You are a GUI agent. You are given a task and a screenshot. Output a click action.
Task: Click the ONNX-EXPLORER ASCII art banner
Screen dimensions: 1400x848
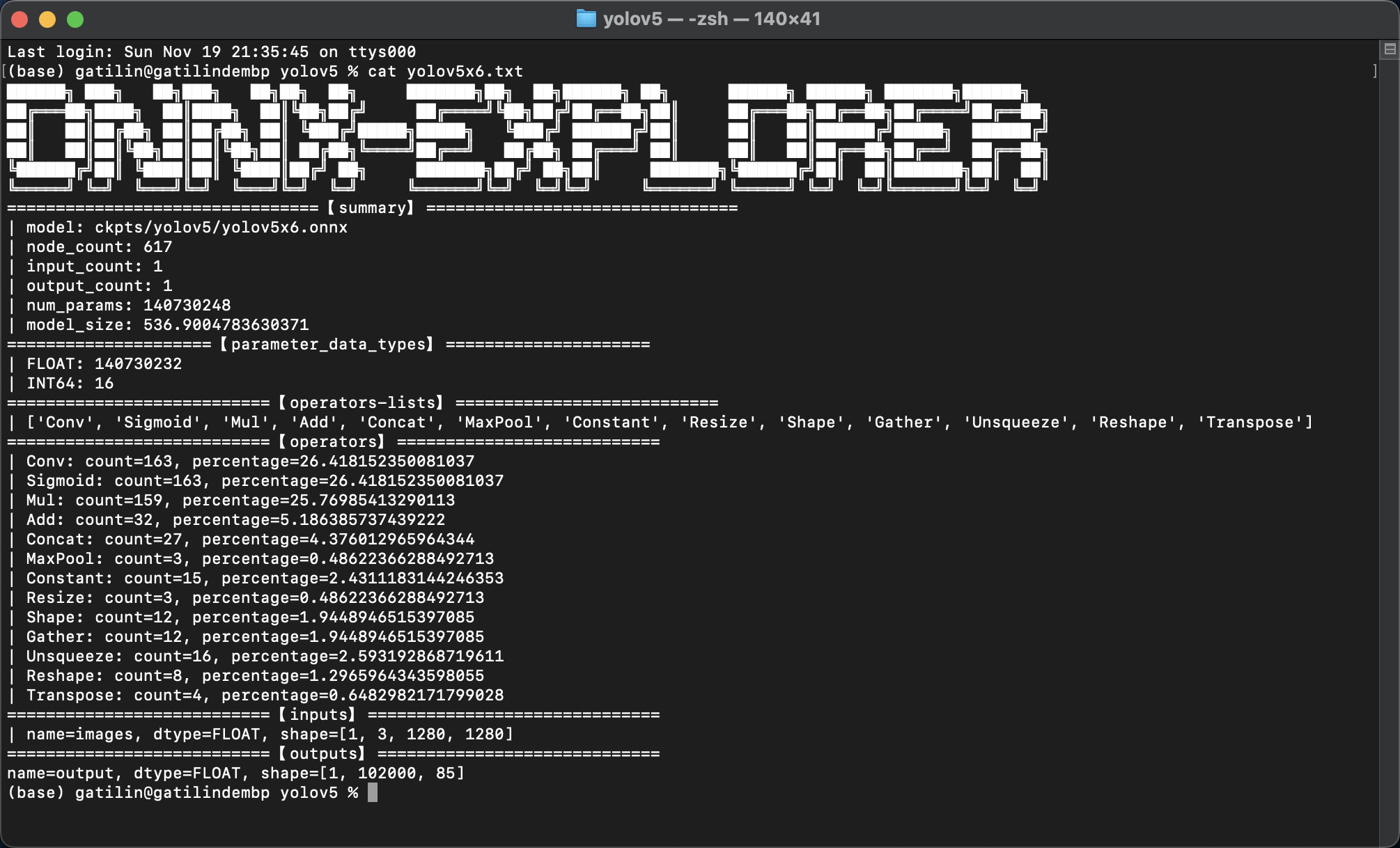522,136
